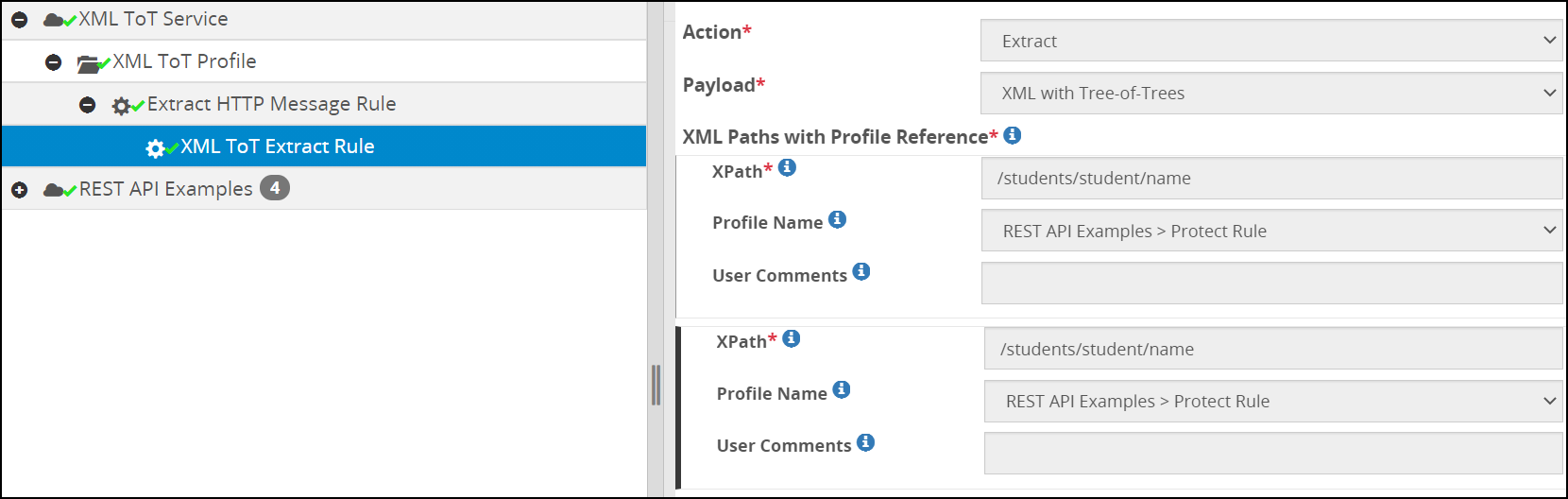Image resolution: width=1568 pixels, height=499 pixels.
Task: Click the first XPath input field
Action: (x=1270, y=179)
